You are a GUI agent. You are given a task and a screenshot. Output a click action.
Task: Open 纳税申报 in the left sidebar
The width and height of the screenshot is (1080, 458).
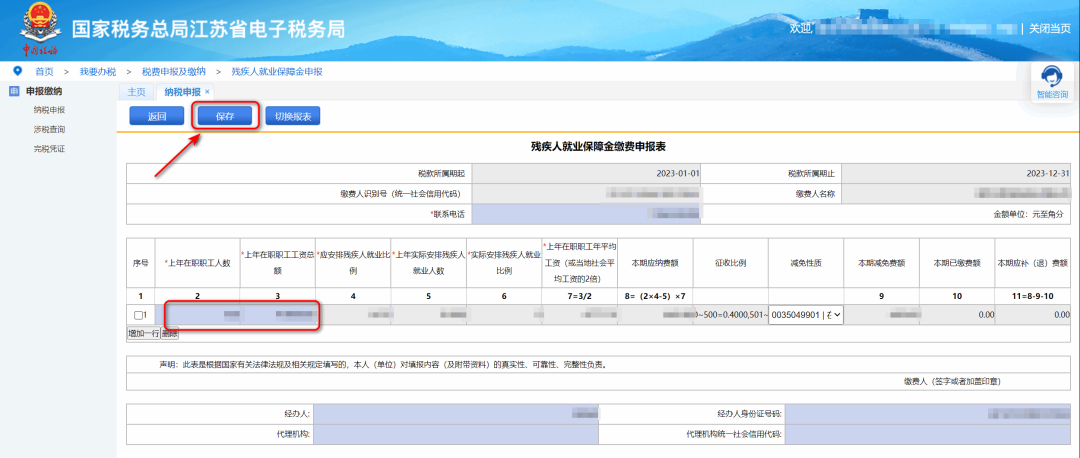49,110
